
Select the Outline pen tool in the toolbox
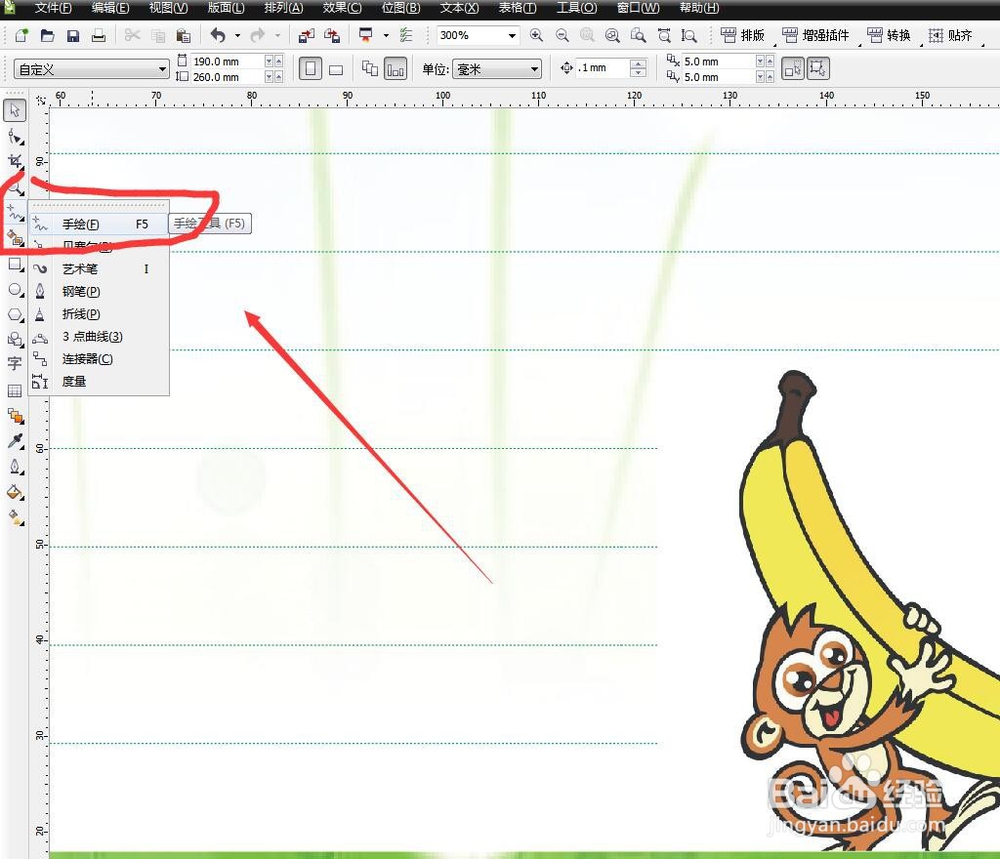[15, 466]
